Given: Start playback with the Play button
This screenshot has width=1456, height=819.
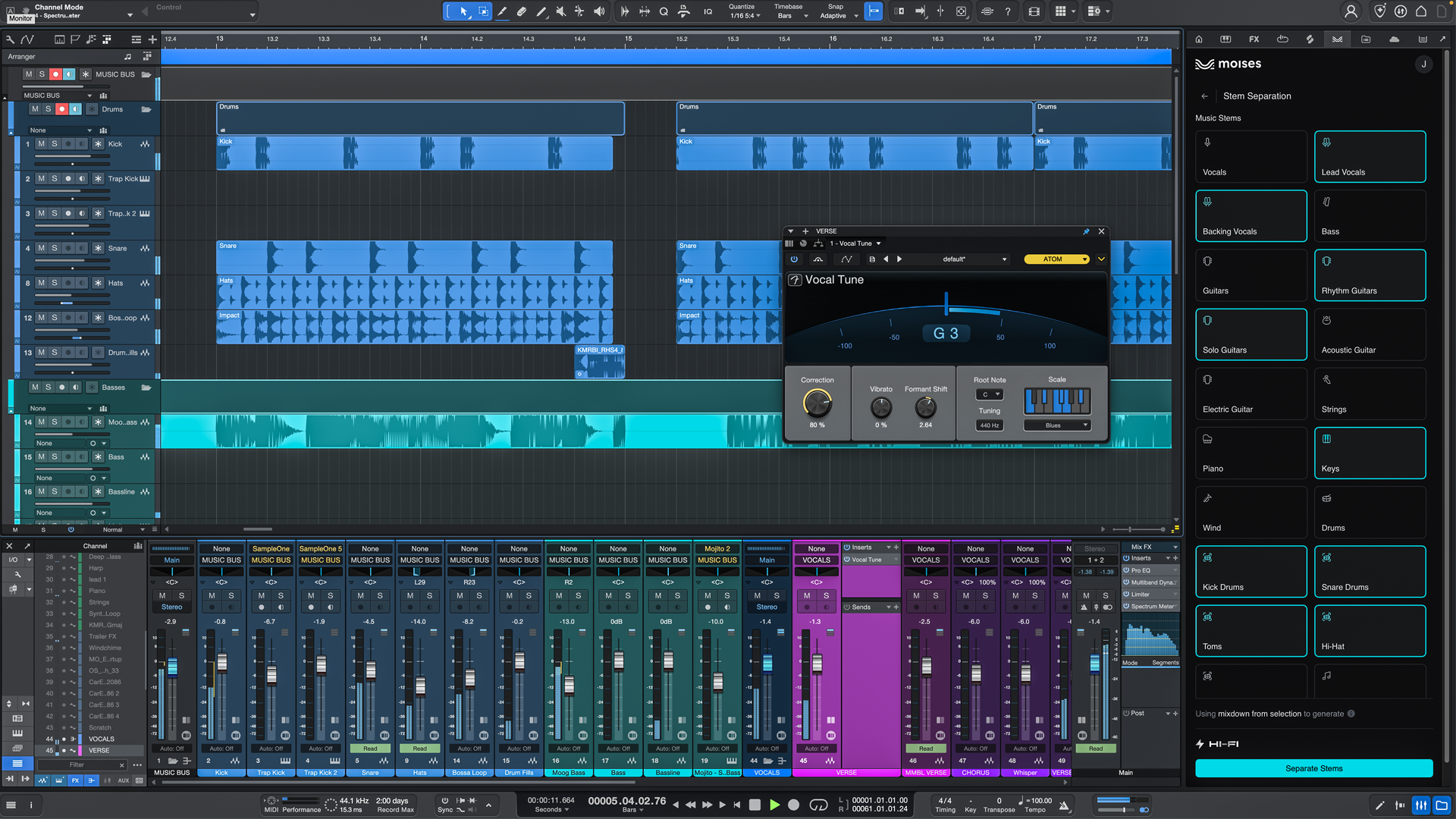Looking at the screenshot, I should tap(774, 805).
